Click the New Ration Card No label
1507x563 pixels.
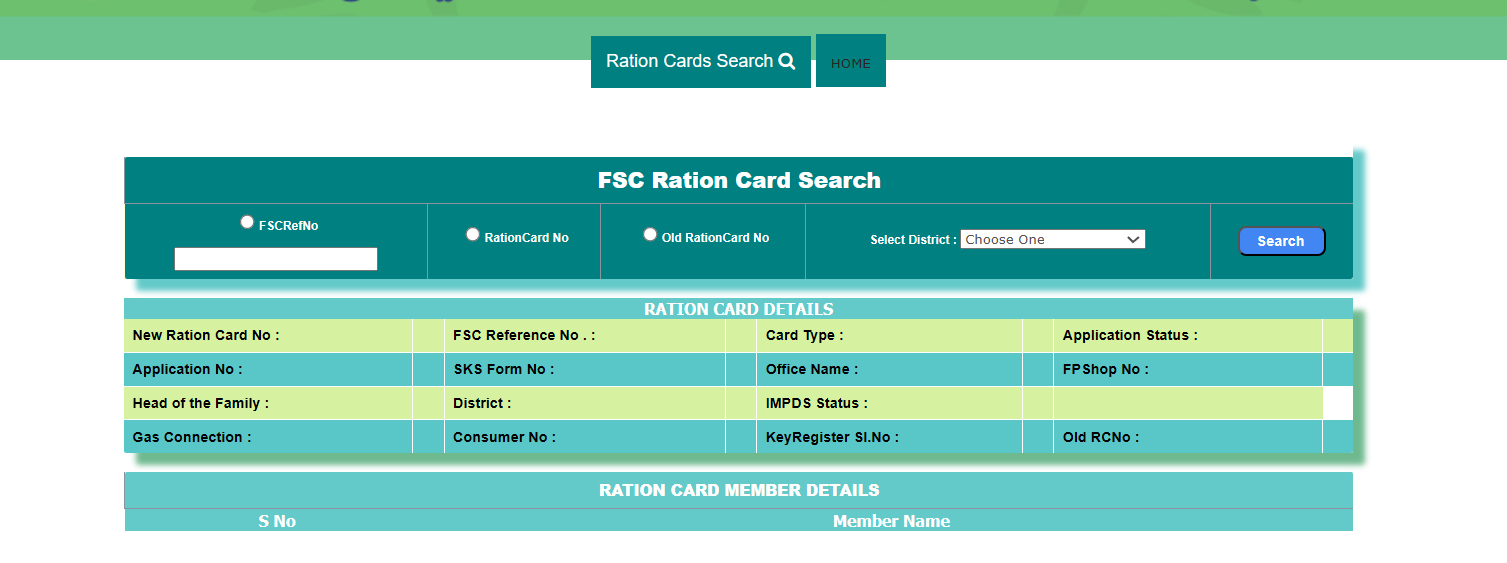coord(206,335)
